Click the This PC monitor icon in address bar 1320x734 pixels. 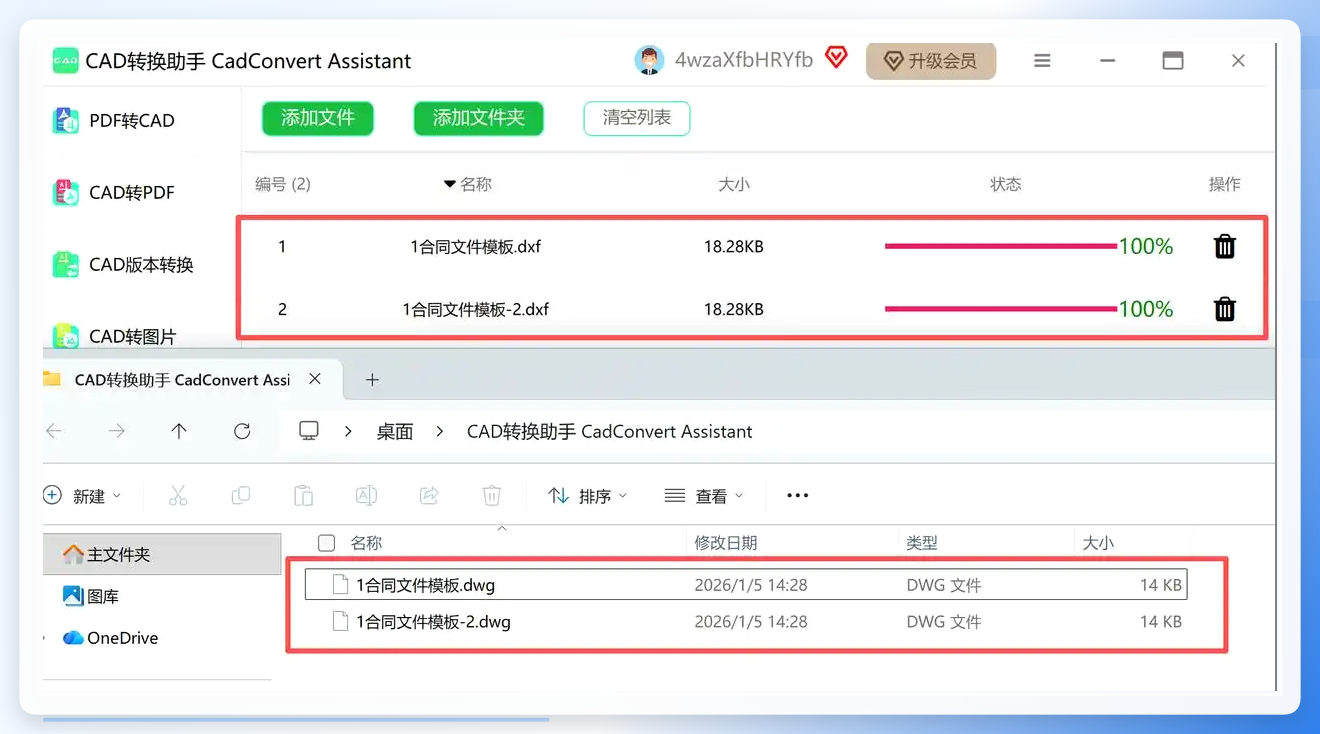[x=309, y=431]
